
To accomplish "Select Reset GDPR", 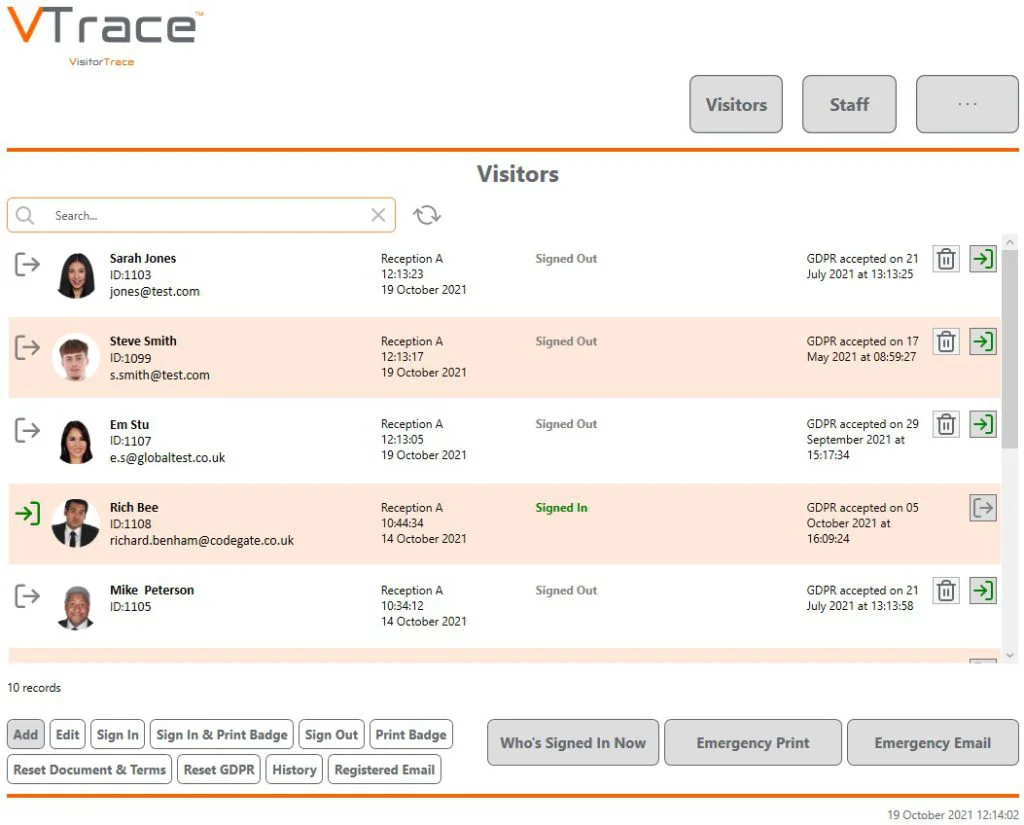I will (218, 769).
